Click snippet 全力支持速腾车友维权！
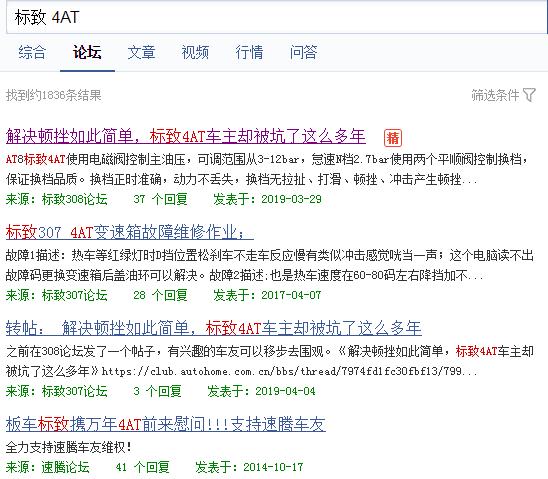 (x=69, y=447)
